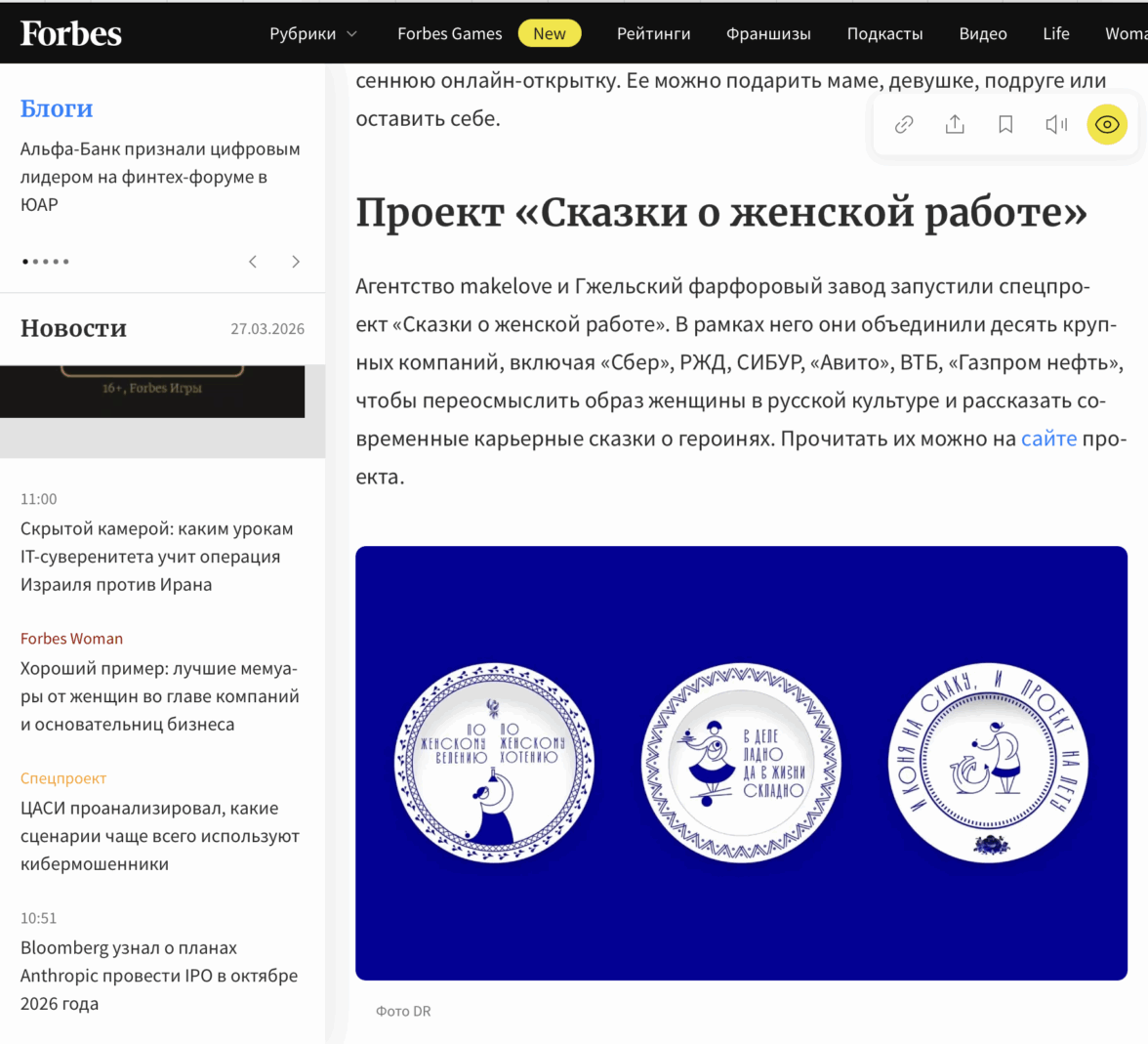The image size is (1148, 1044).
Task: Open Франшизы in top navigation
Action: click(768, 34)
